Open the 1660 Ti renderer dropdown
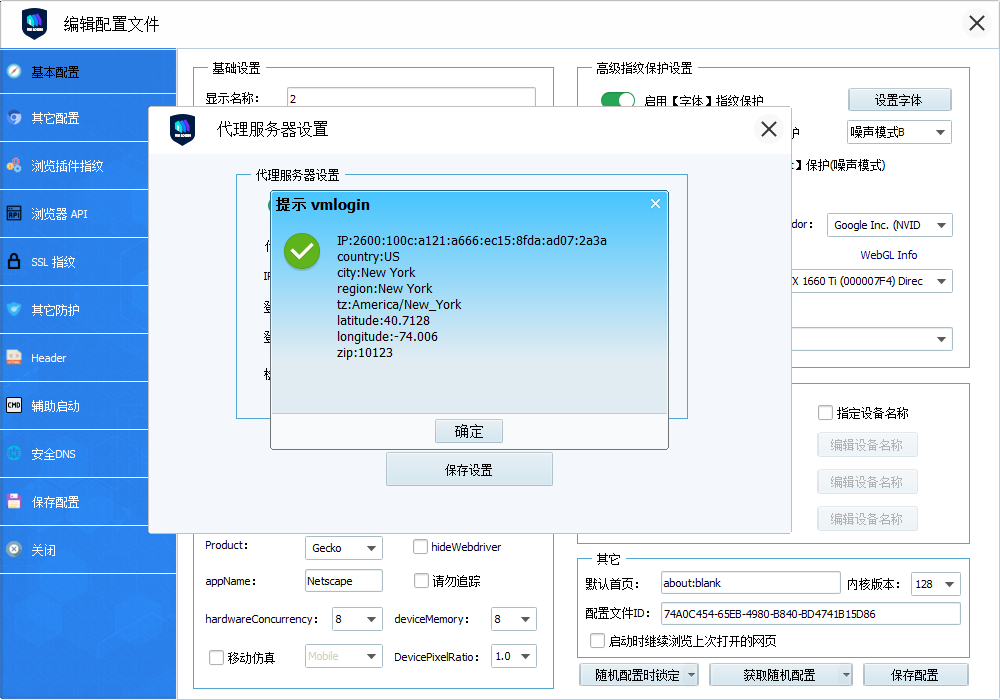This screenshot has width=1000, height=700. point(872,281)
